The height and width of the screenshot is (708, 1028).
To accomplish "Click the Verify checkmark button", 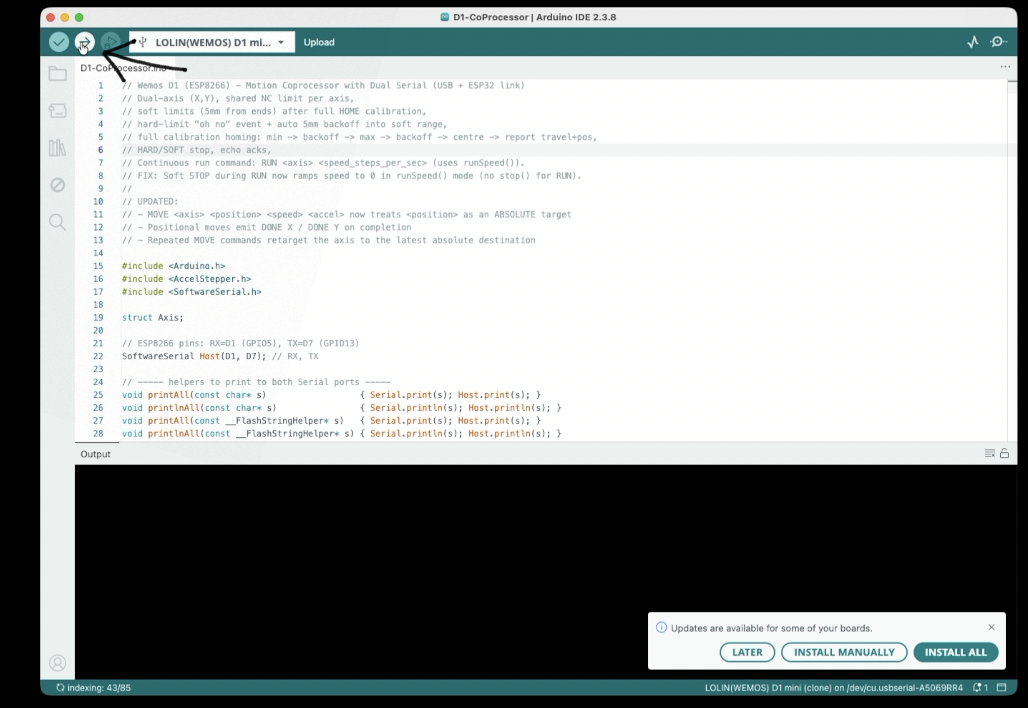I will [59, 42].
